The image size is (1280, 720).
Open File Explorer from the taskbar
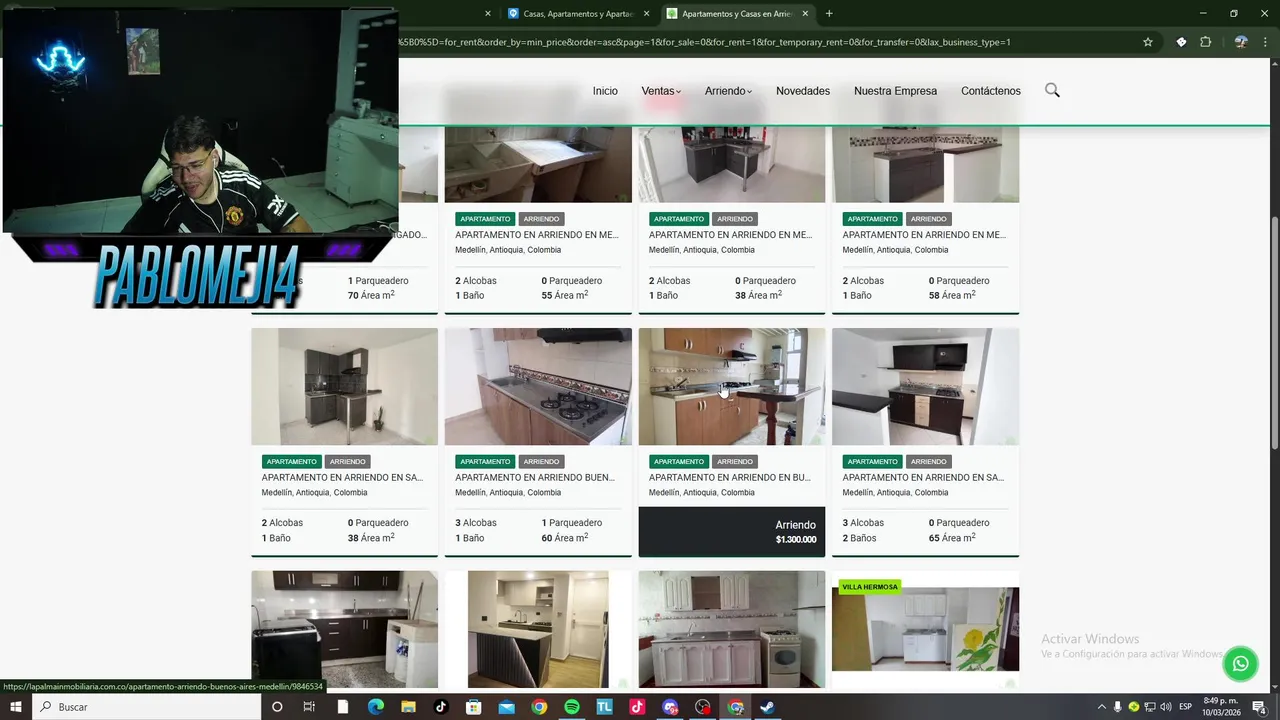[x=408, y=707]
